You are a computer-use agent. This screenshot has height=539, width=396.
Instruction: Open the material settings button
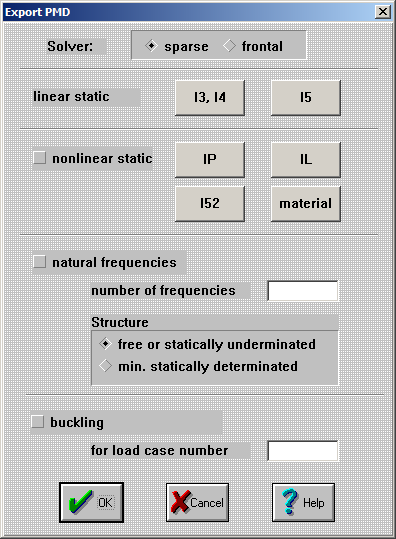point(306,204)
